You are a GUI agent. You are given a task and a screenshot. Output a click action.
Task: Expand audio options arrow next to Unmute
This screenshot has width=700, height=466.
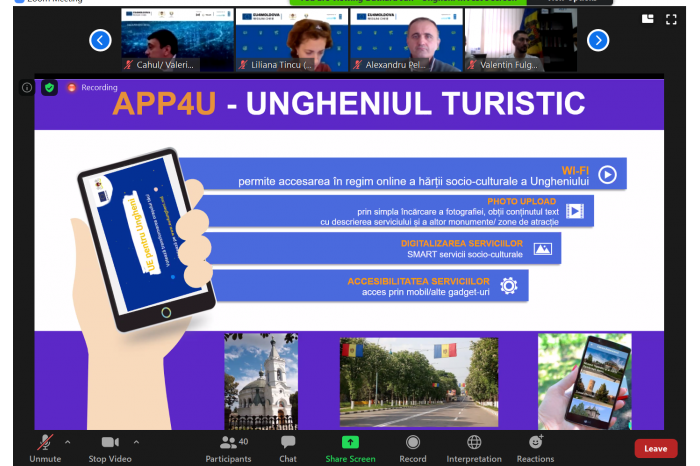point(68,441)
